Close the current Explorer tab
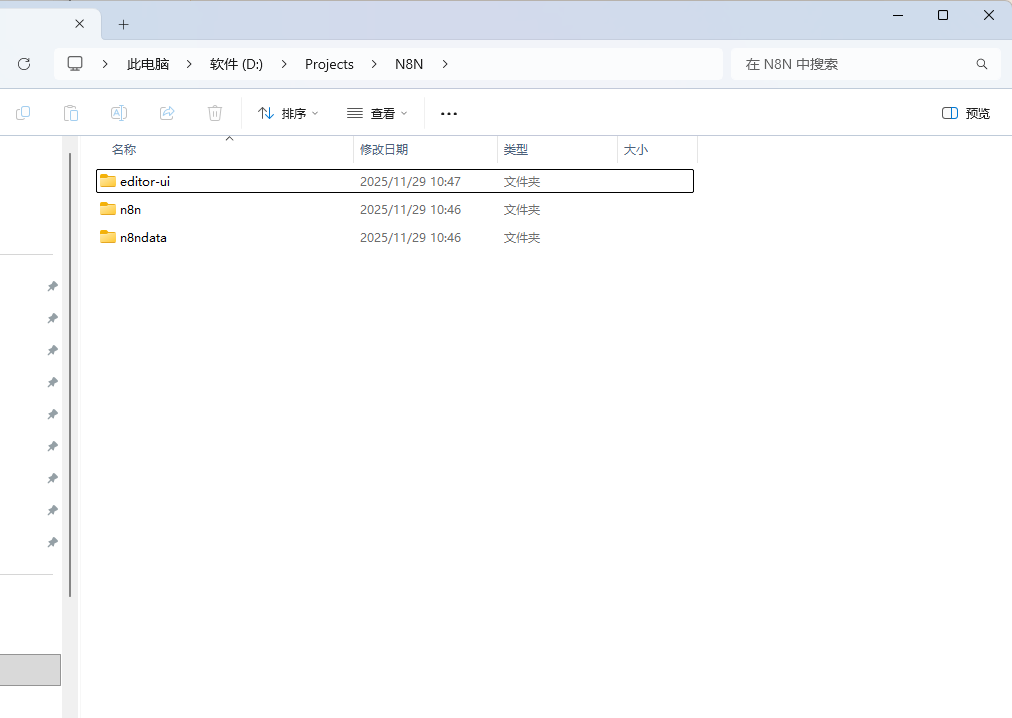 [x=79, y=24]
